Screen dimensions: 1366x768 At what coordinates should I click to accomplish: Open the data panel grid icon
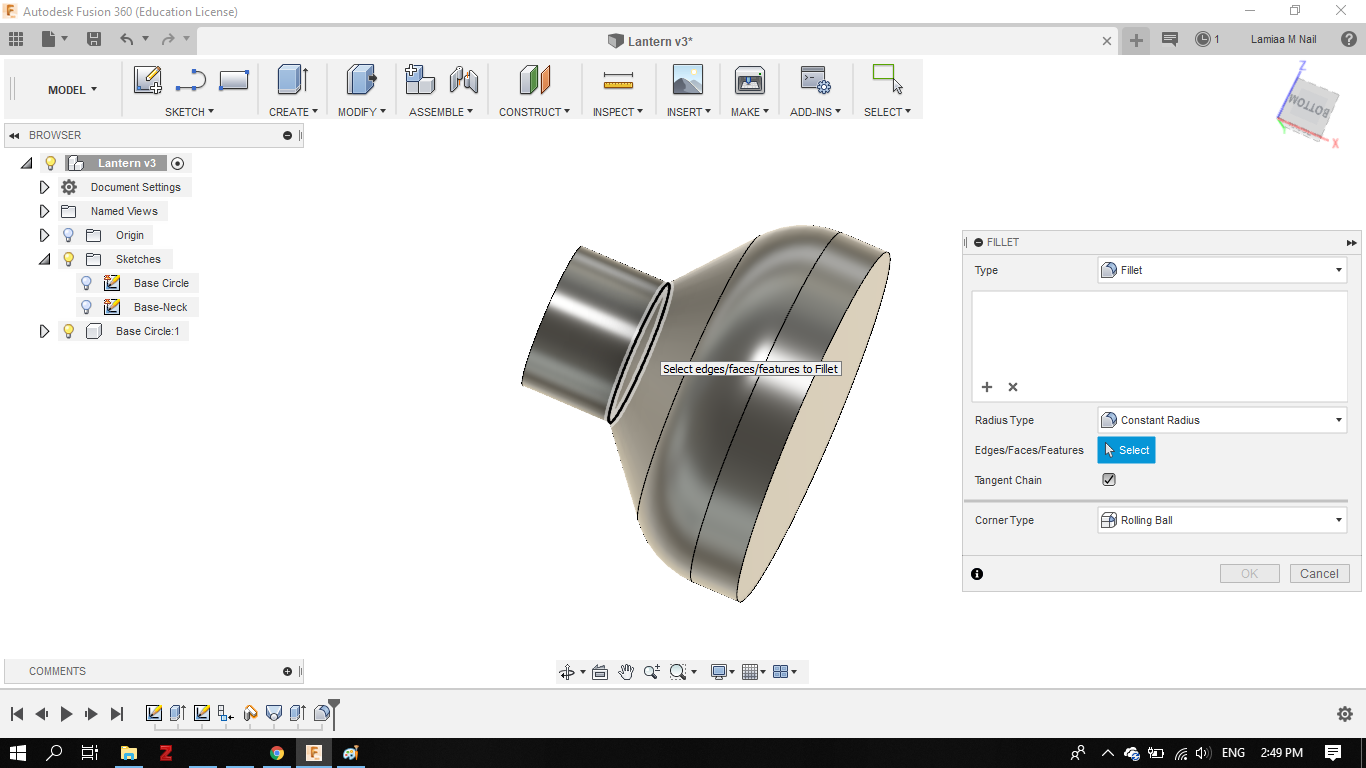[x=16, y=39]
